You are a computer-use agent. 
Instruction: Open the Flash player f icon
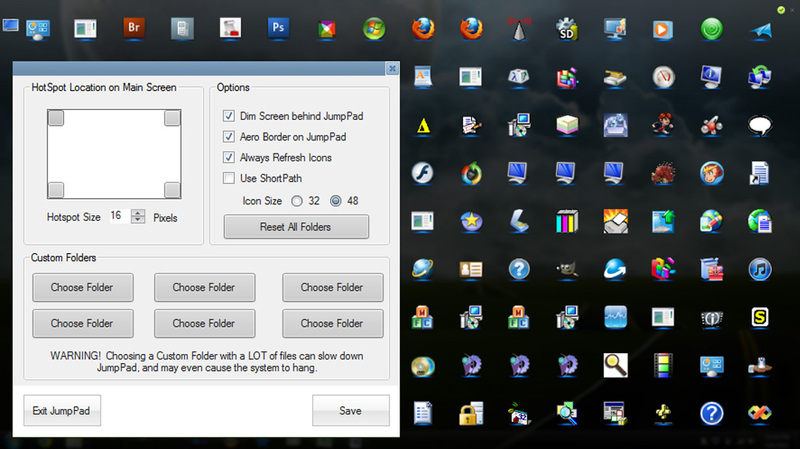pos(422,173)
